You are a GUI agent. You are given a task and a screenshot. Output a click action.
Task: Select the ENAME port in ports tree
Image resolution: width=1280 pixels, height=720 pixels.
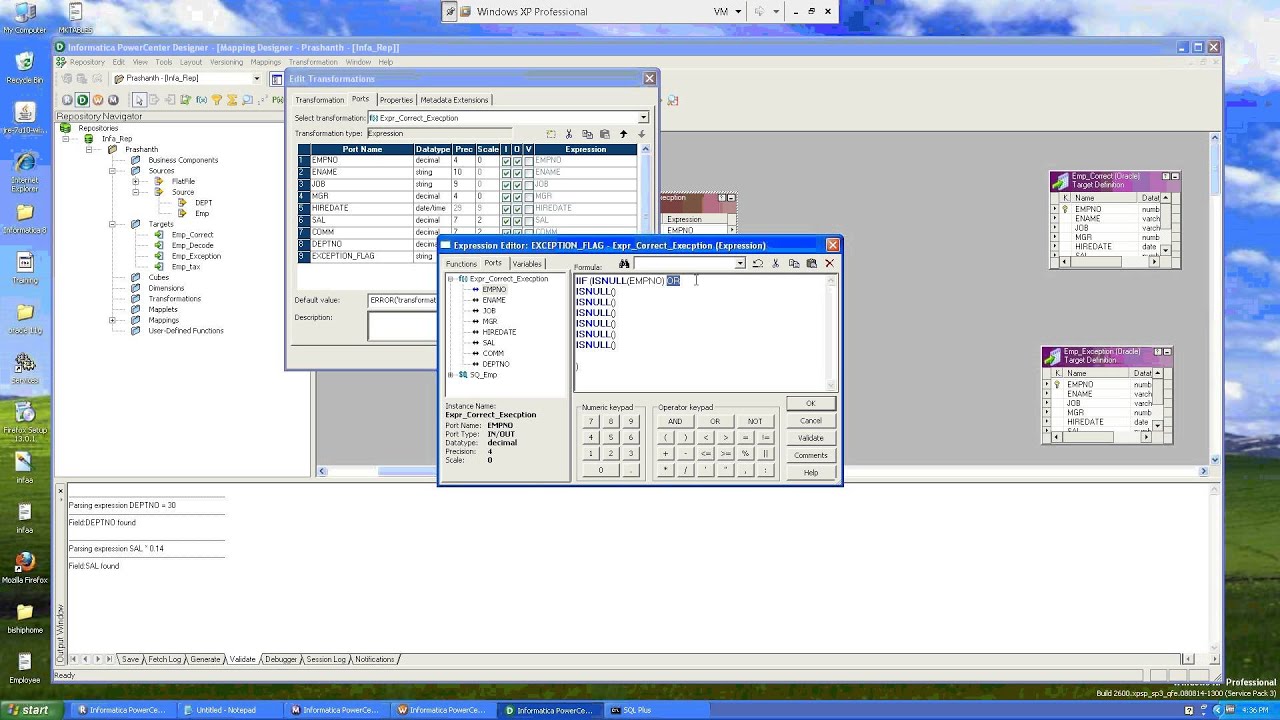pos(493,300)
